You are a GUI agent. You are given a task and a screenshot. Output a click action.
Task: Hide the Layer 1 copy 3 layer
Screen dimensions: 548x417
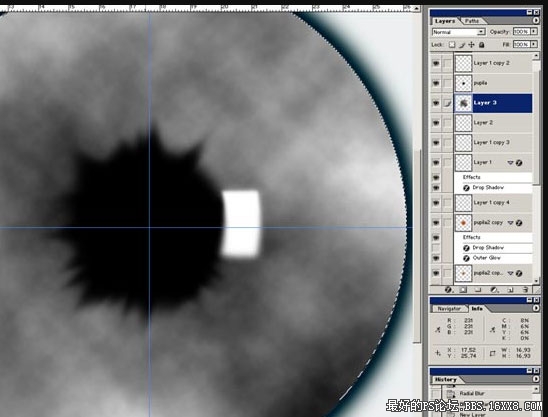436,143
